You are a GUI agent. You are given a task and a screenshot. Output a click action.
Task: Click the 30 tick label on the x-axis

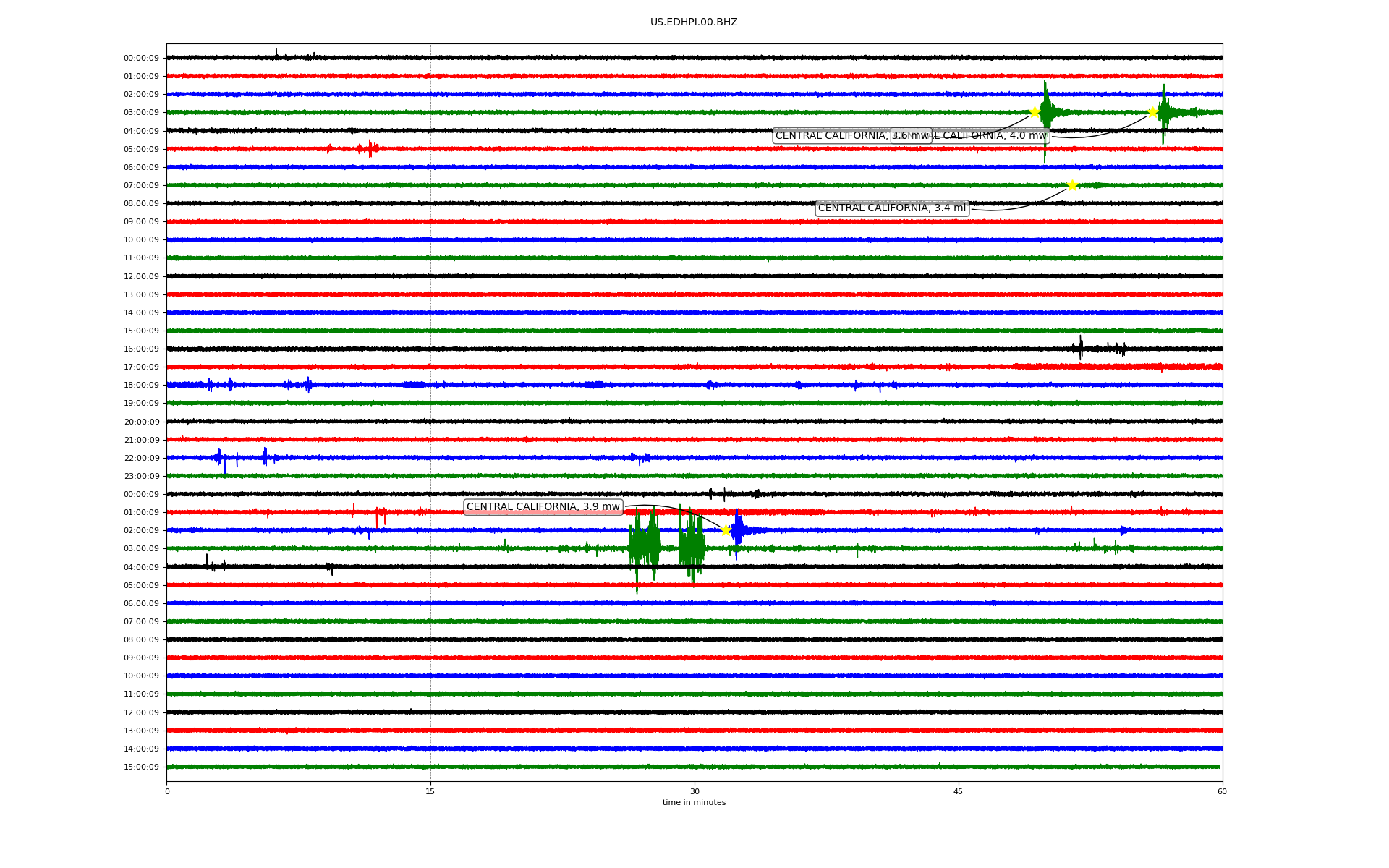pos(694,791)
